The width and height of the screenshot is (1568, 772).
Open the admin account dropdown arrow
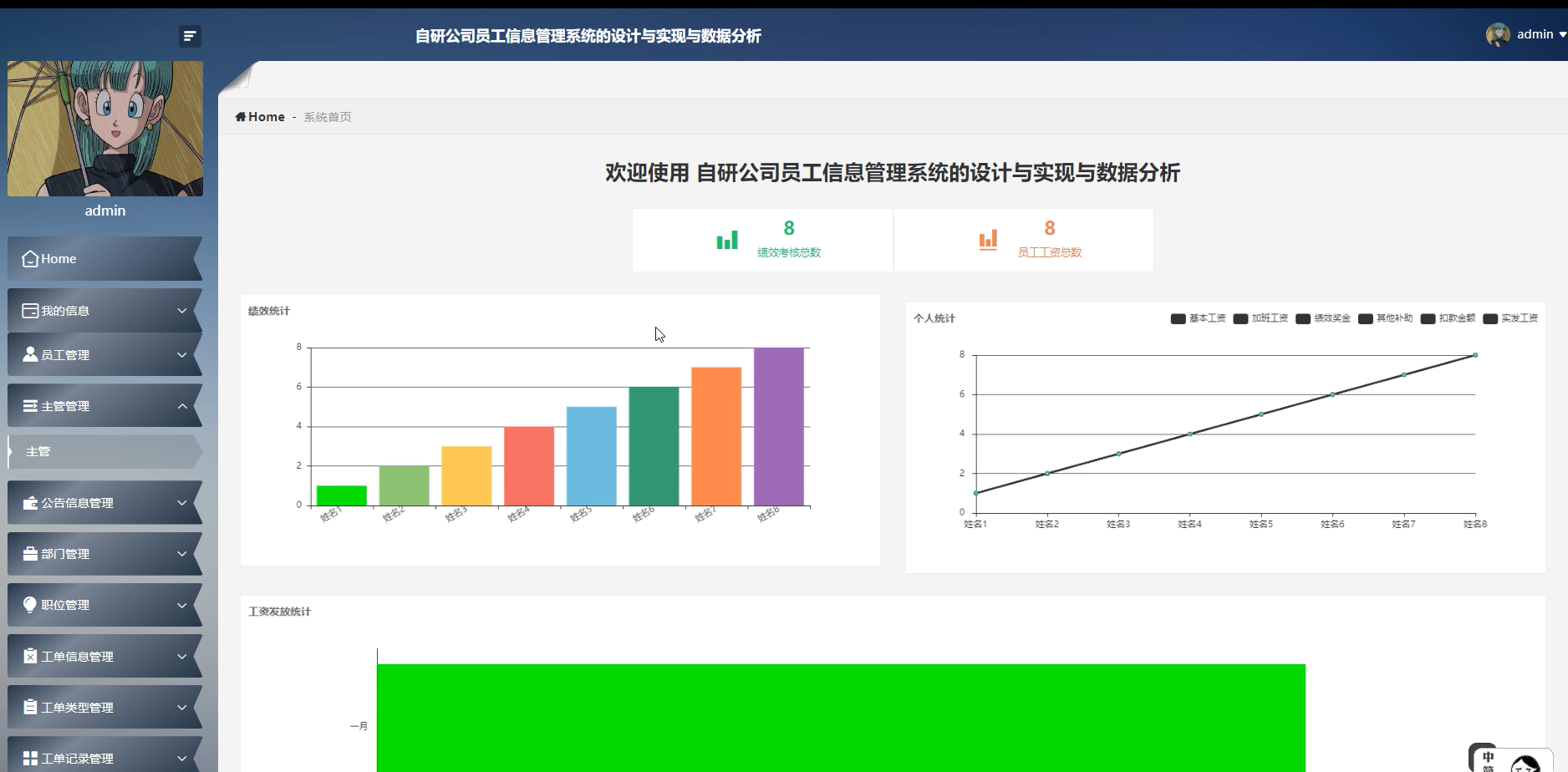[1562, 34]
